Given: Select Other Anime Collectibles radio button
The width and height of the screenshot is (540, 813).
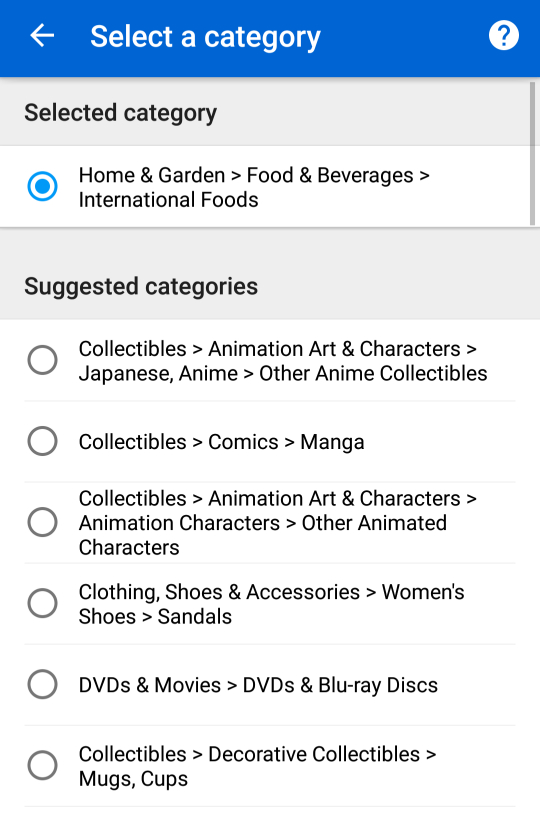Looking at the screenshot, I should [43, 360].
